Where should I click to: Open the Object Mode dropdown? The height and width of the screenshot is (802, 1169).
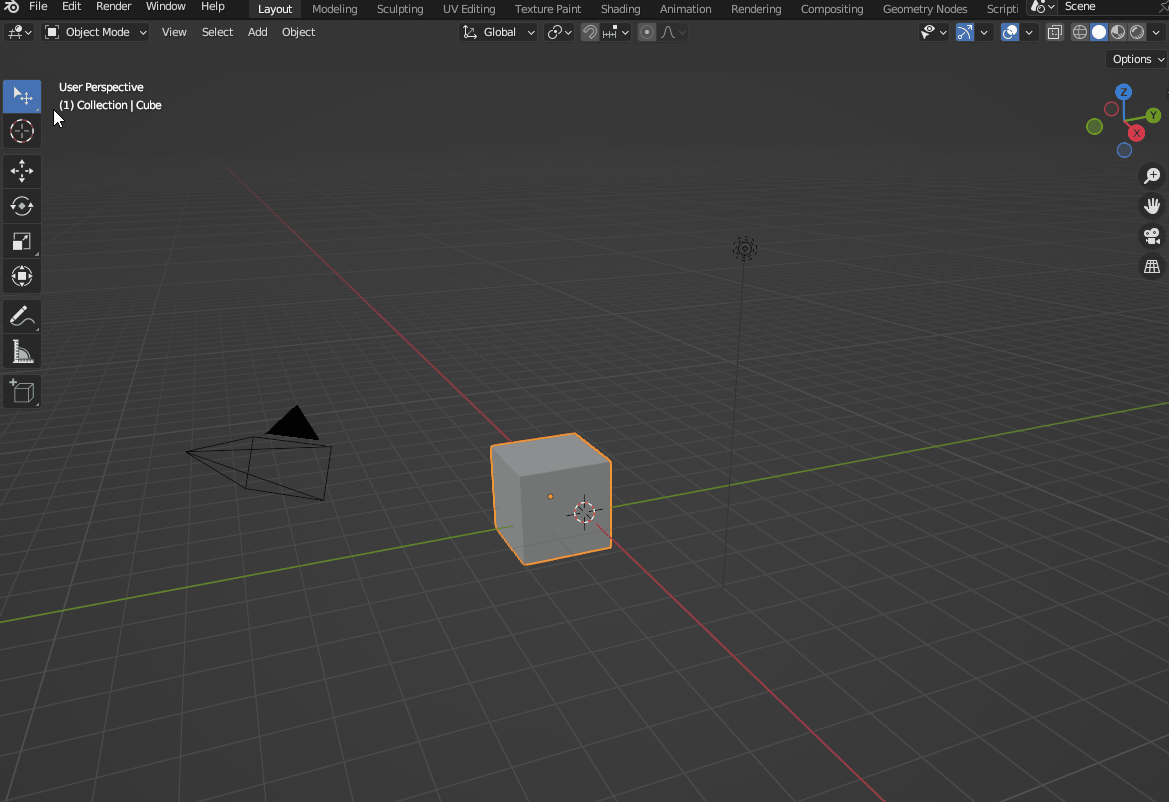[x=95, y=32]
